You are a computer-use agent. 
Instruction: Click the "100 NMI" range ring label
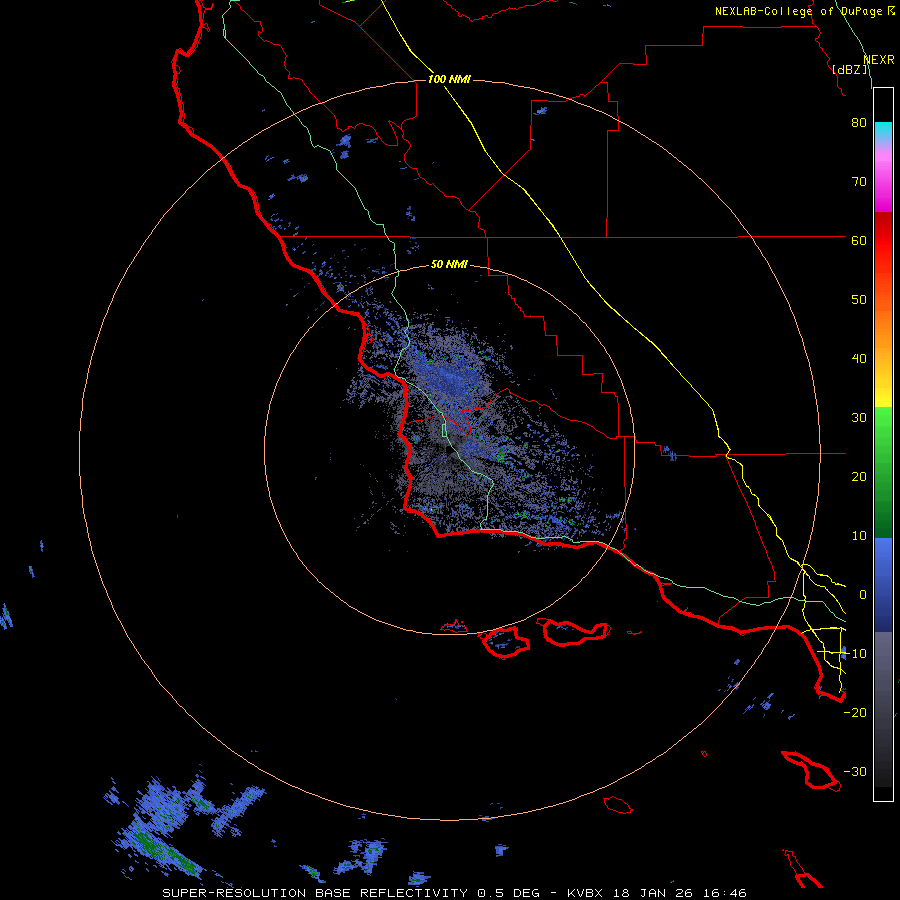tap(449, 79)
